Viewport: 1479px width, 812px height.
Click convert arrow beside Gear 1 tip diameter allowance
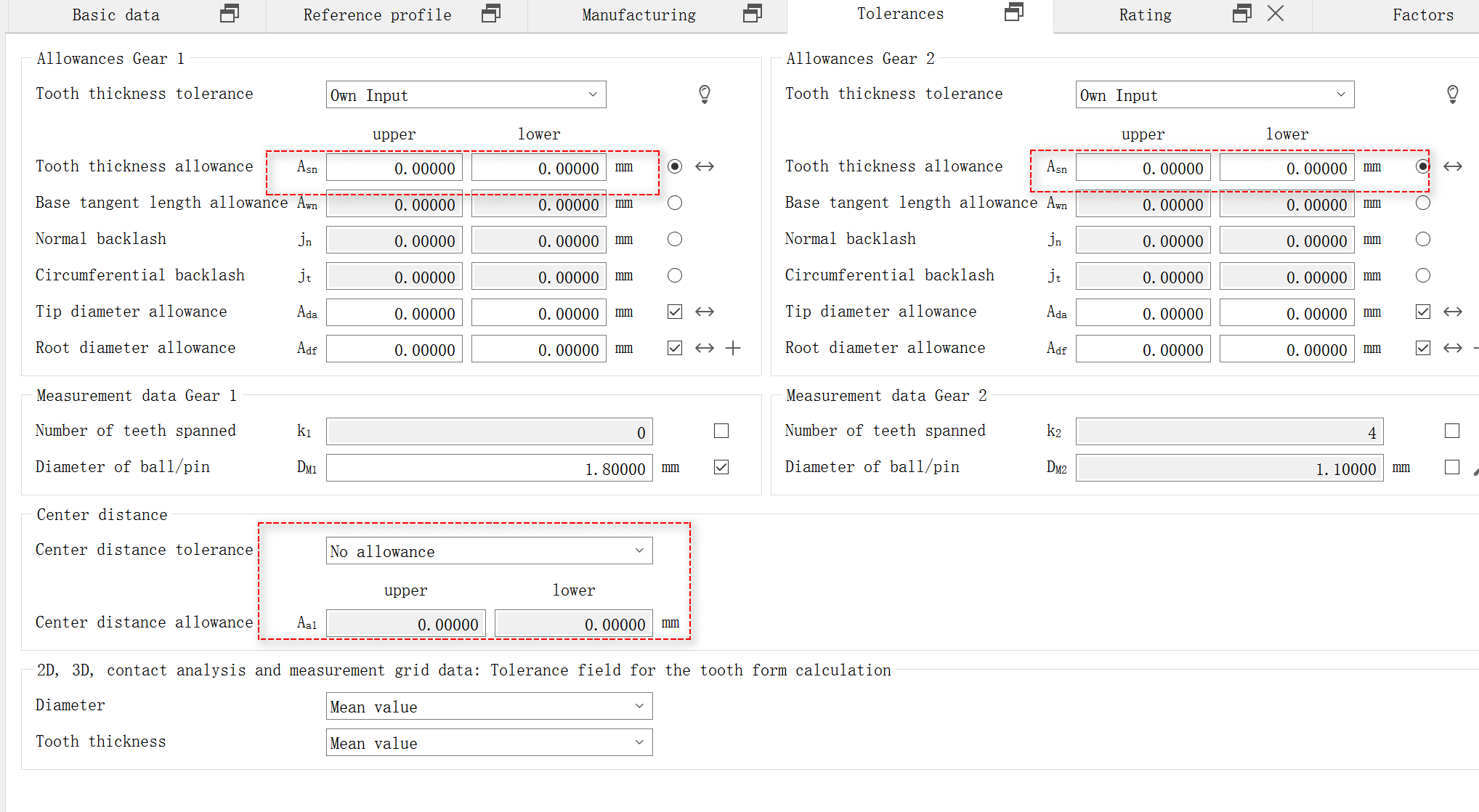click(x=704, y=312)
